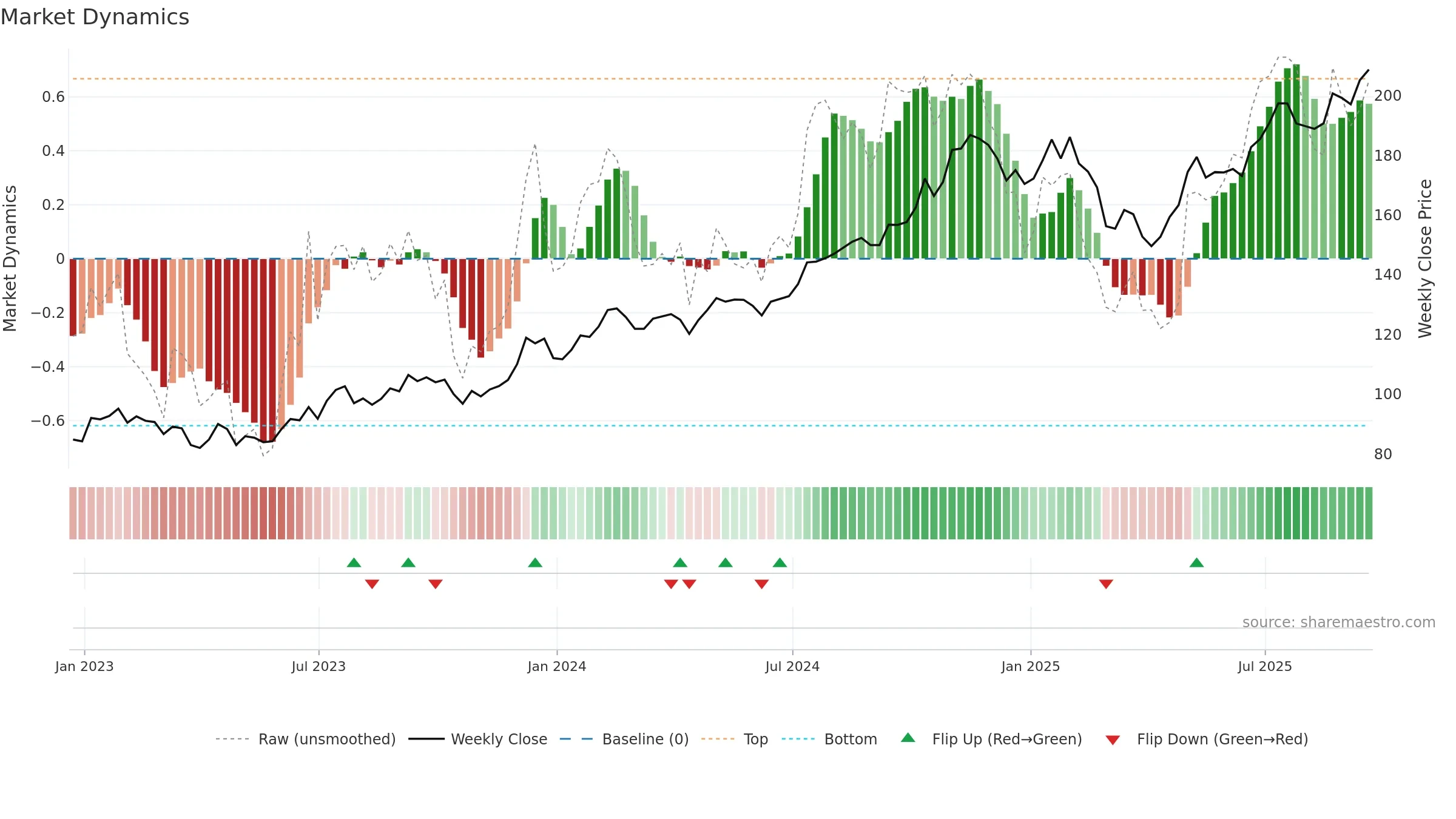
Task: Select the last Flip Down marker before Jul 2024
Action: pyautogui.click(x=762, y=584)
